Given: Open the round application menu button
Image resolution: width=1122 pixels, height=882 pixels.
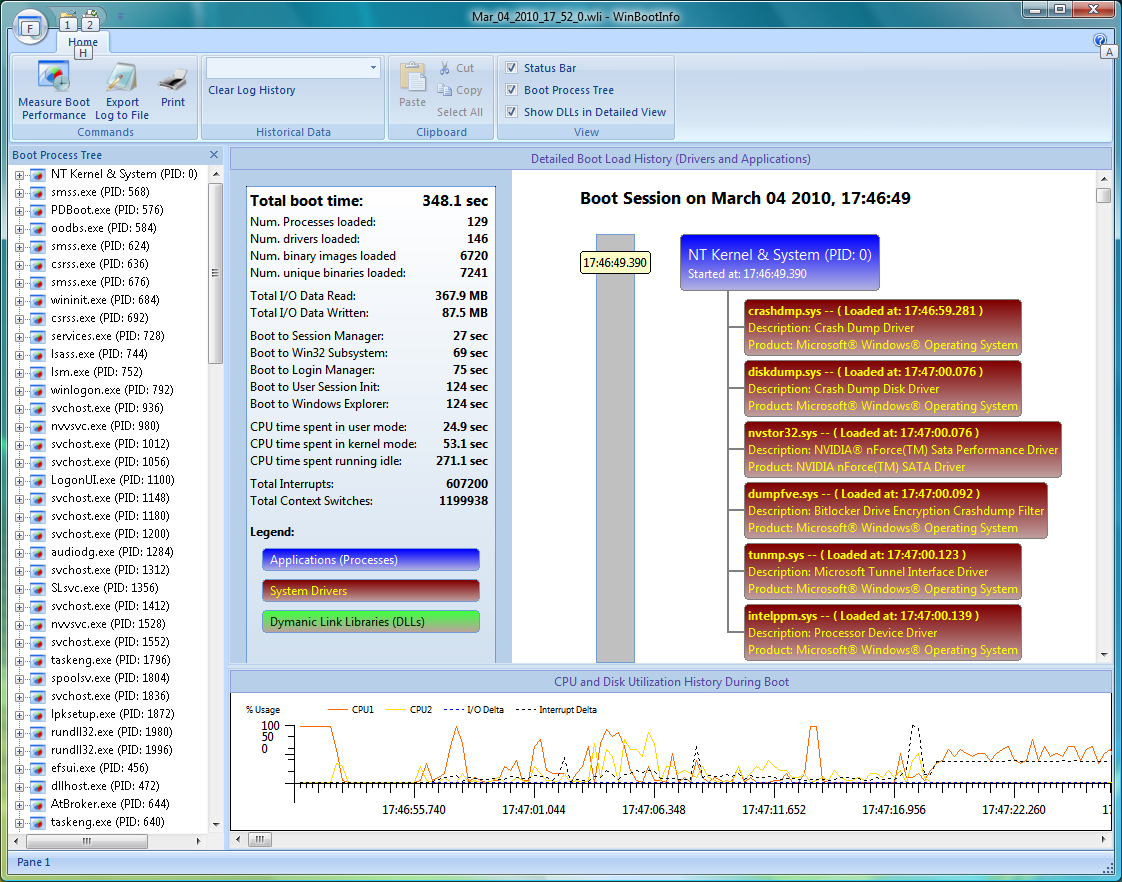Looking at the screenshot, I should [29, 28].
